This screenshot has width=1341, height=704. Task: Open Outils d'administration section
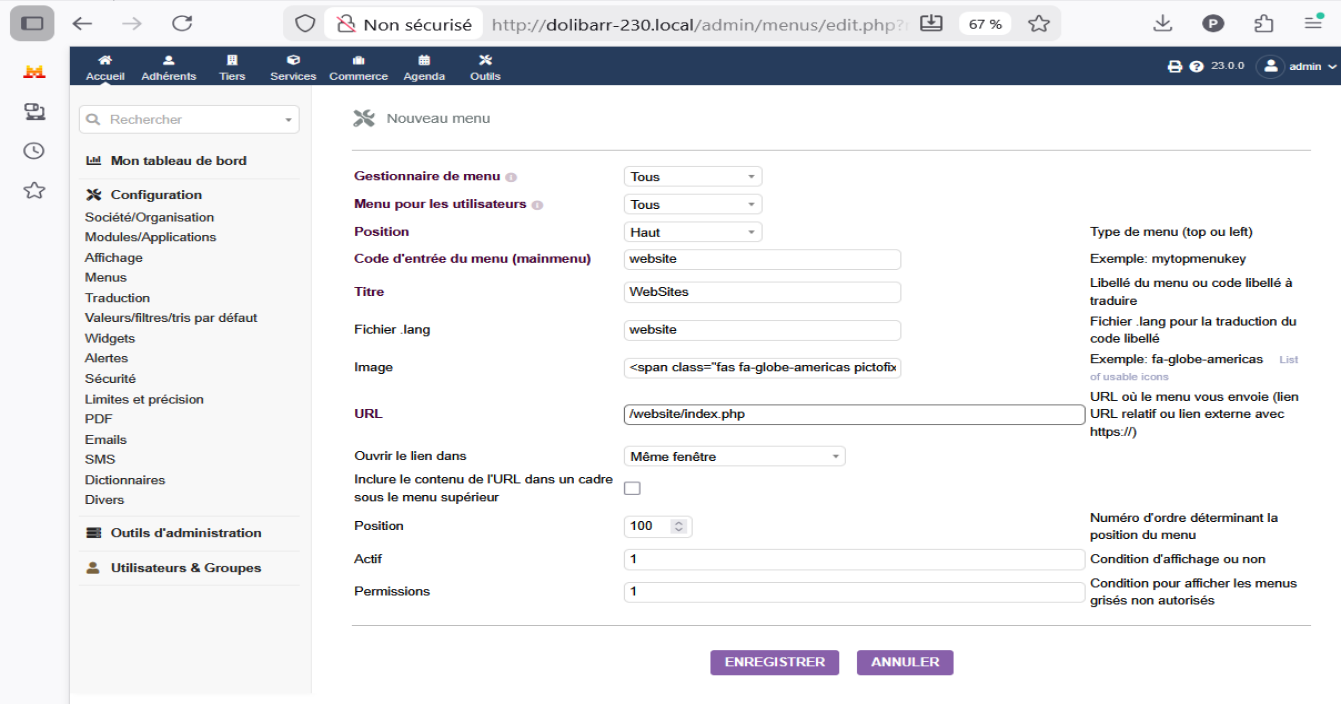coord(186,533)
